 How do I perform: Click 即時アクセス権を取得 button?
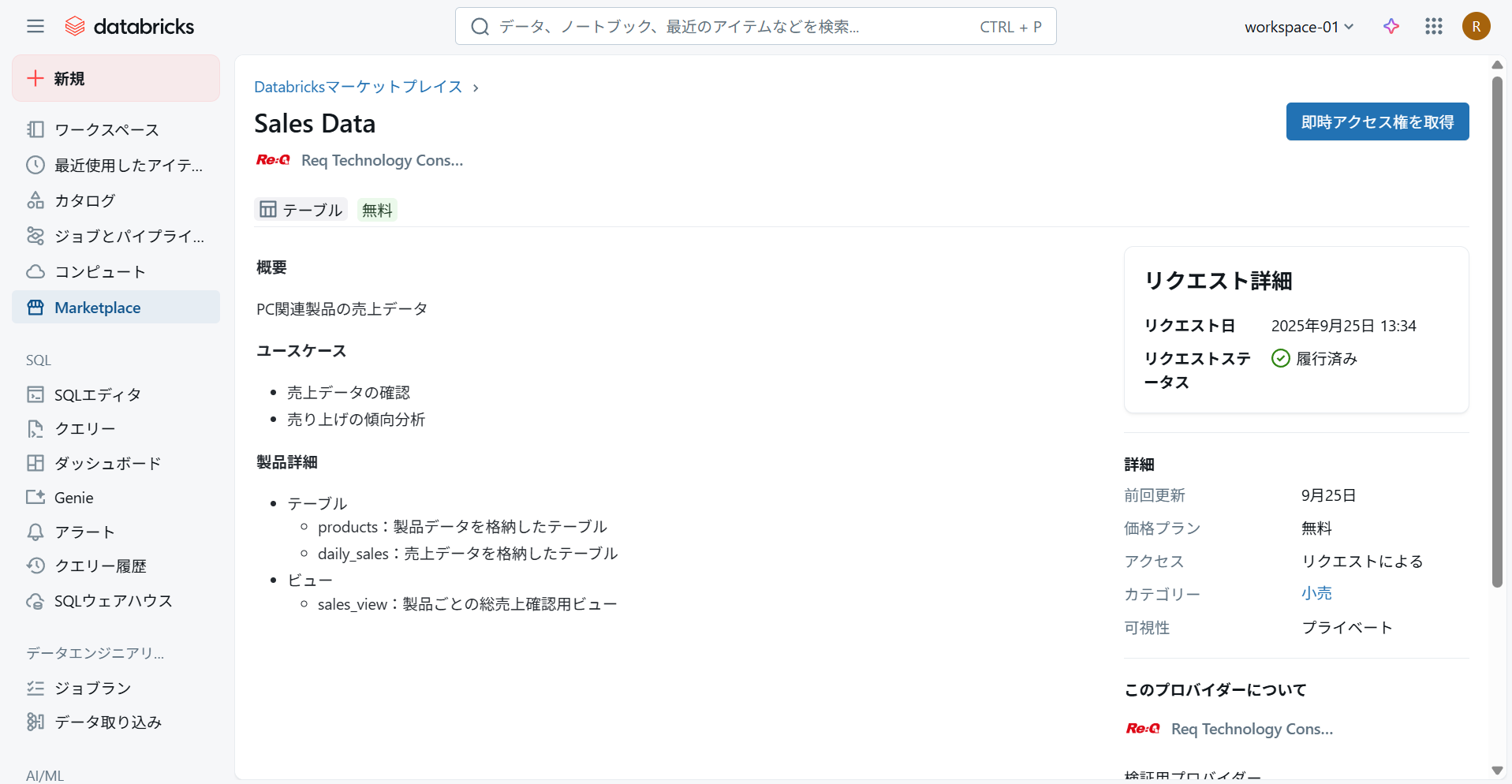tap(1377, 121)
